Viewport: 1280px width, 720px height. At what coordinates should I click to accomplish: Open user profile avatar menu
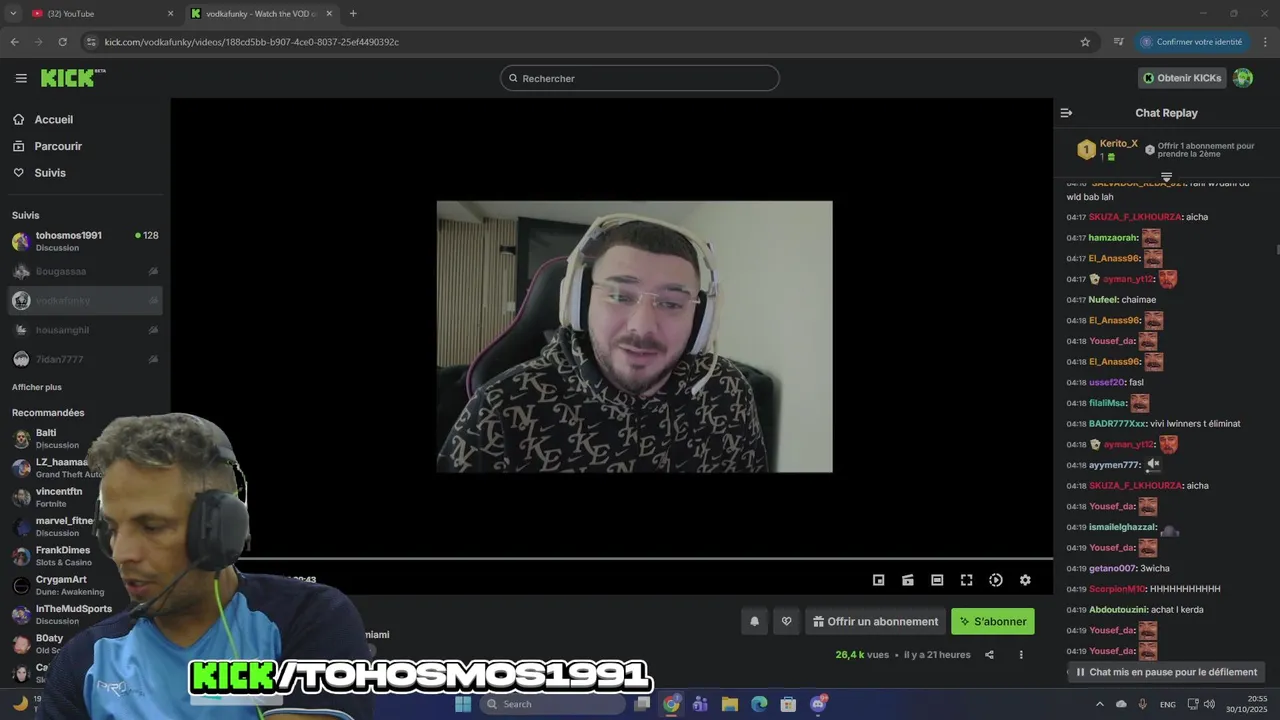click(1243, 78)
